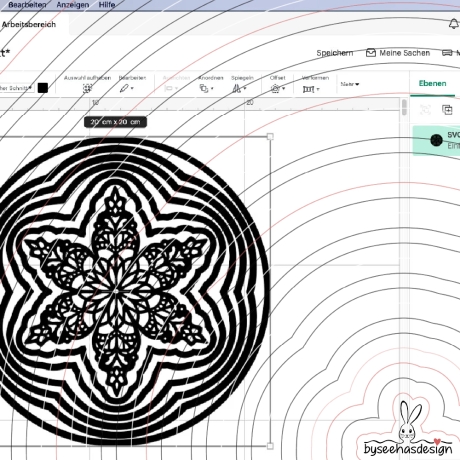
Task: Switch to the Arbeitsbereich tab
Action: pyautogui.click(x=29, y=24)
